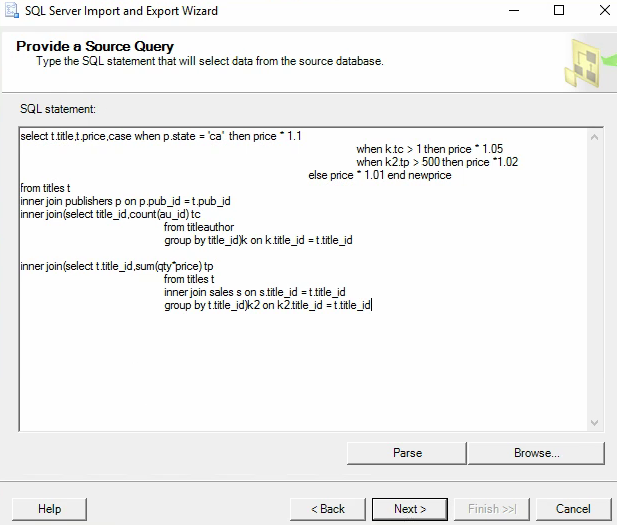Screen dimensions: 617x525
Task: Click the 'SQL statement:' label
Action: 58,109
